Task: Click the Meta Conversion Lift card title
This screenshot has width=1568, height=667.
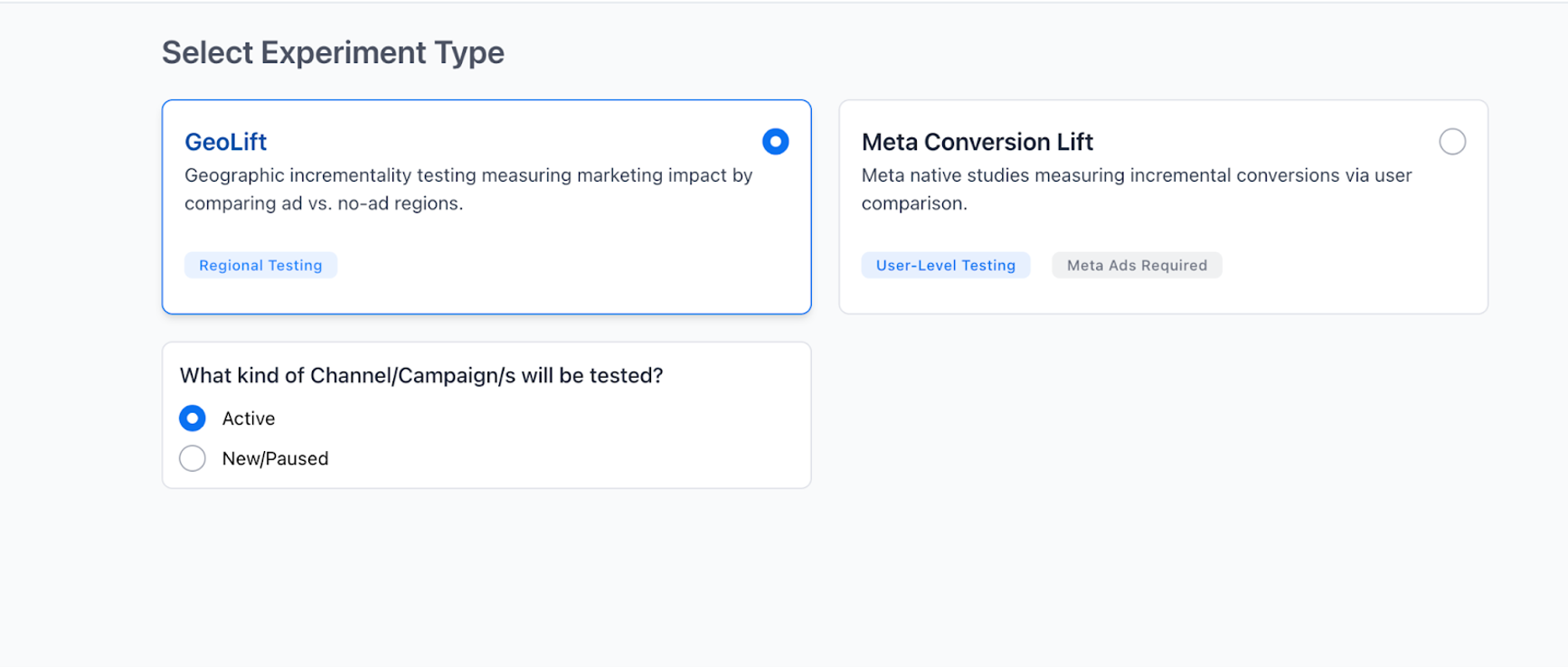Action: [978, 142]
